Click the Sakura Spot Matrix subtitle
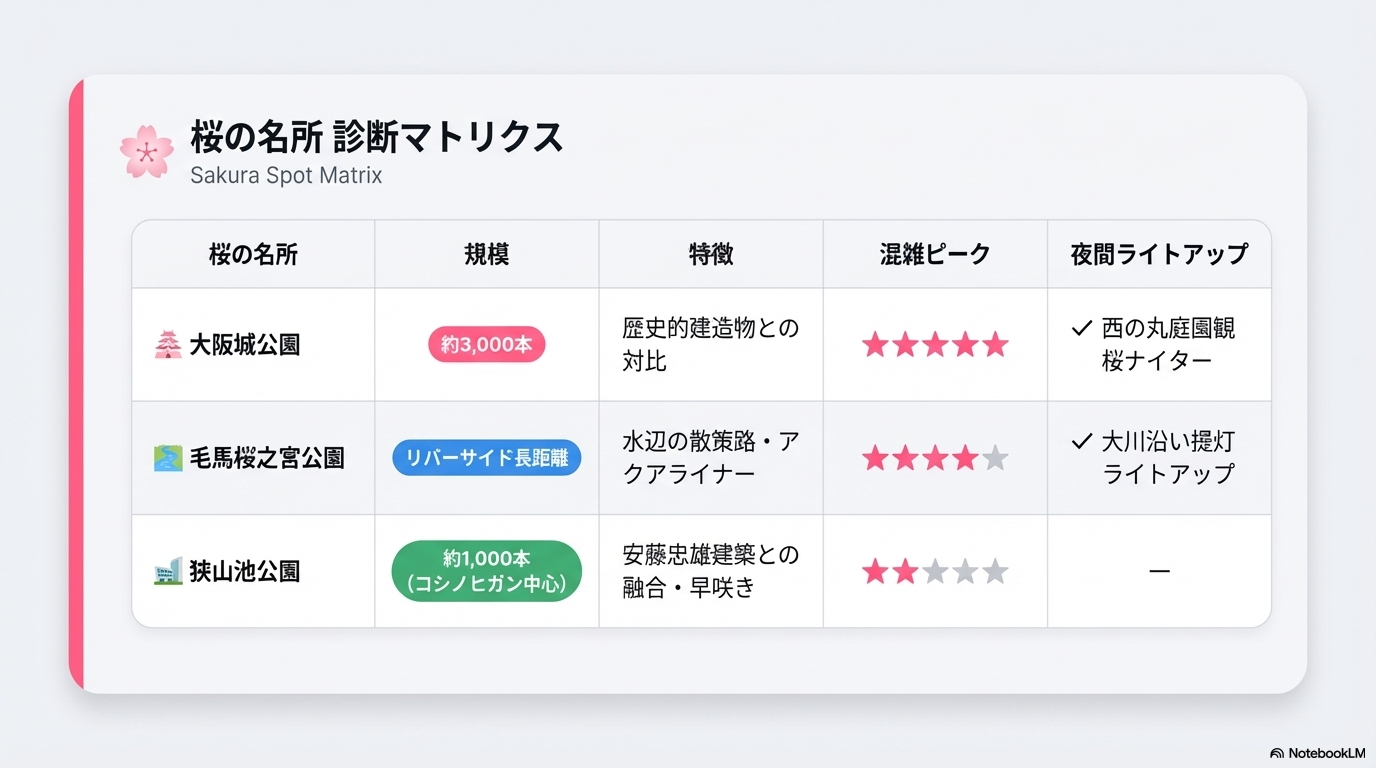The height and width of the screenshot is (768, 1376). [x=286, y=176]
